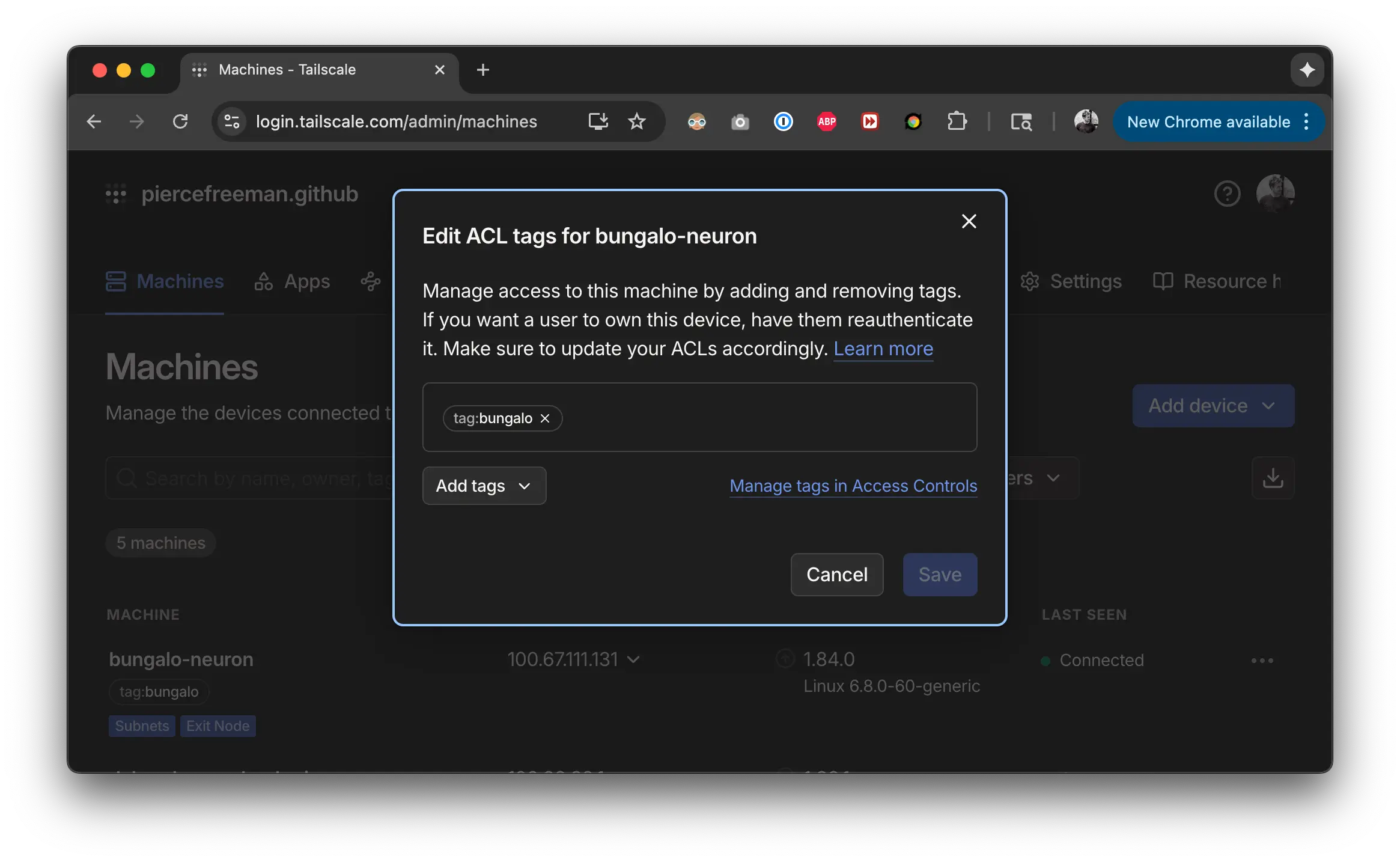The height and width of the screenshot is (862, 1400).
Task: Click the Tailscale grid logo beside piercefreeman.github
Action: [115, 194]
